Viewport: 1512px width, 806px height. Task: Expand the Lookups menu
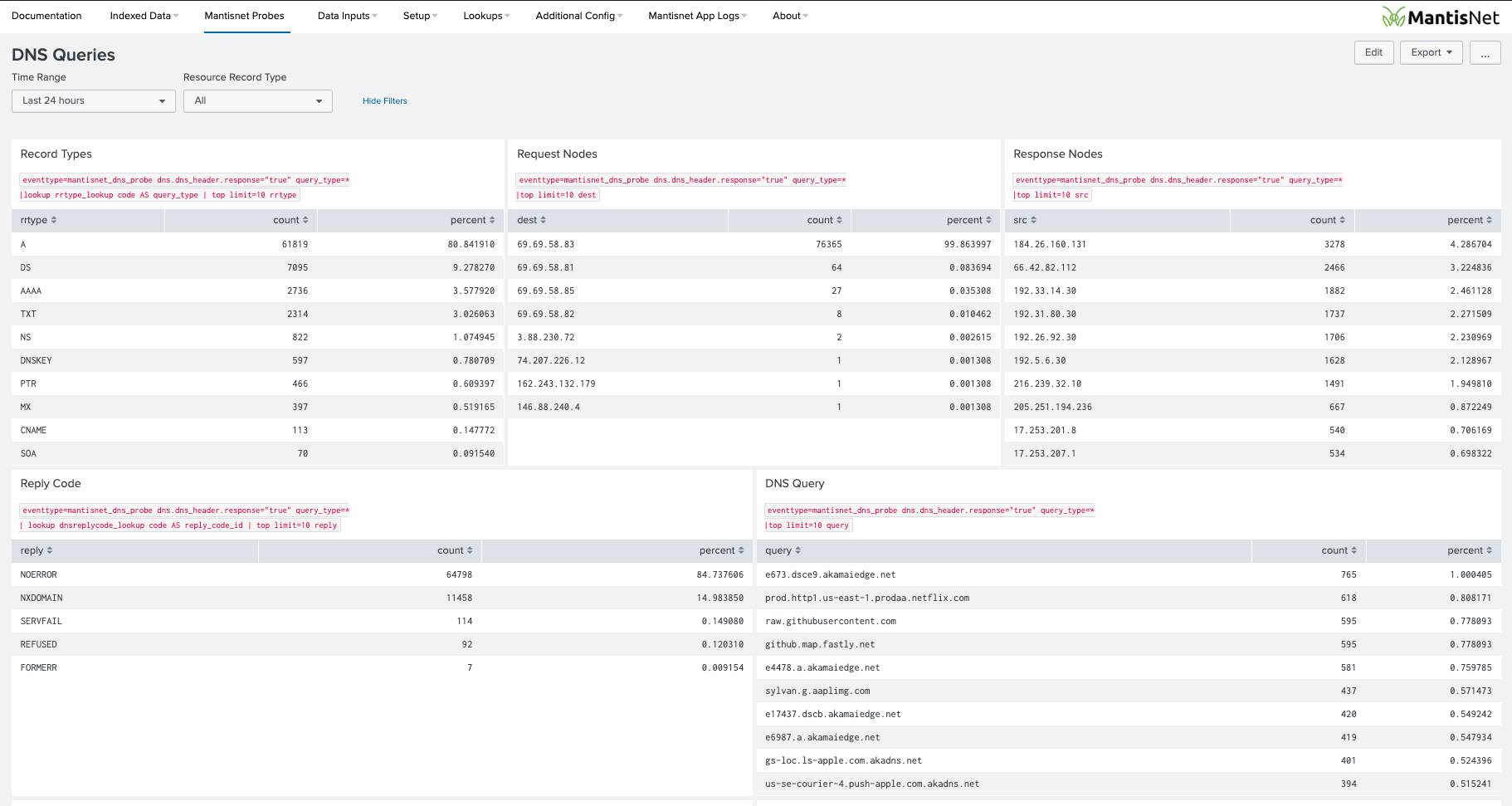tap(486, 16)
